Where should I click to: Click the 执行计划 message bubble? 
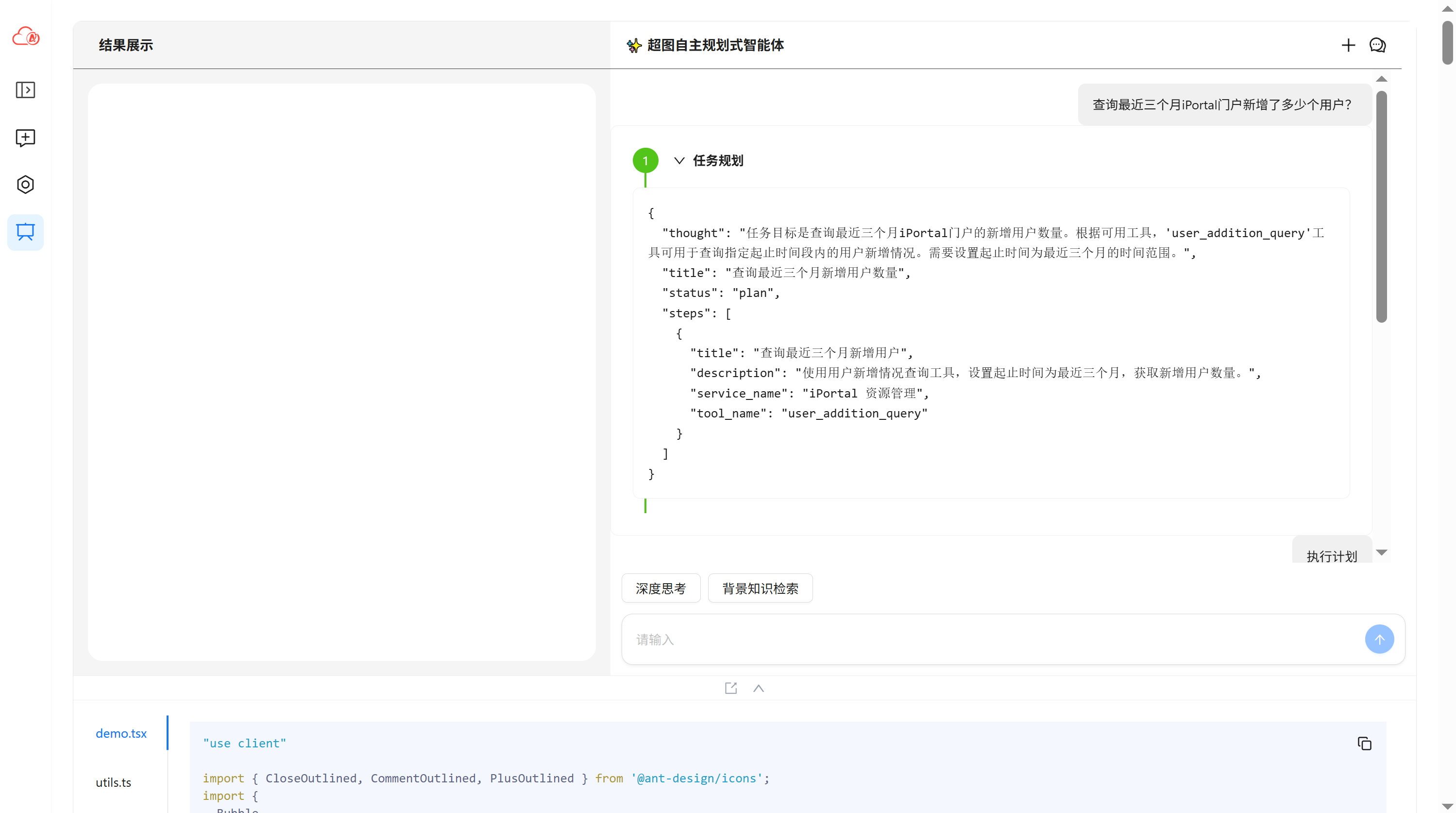[x=1331, y=555]
